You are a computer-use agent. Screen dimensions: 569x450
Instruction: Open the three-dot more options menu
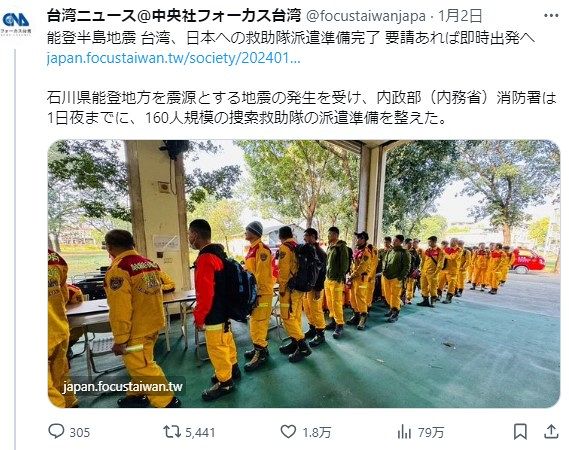552,16
